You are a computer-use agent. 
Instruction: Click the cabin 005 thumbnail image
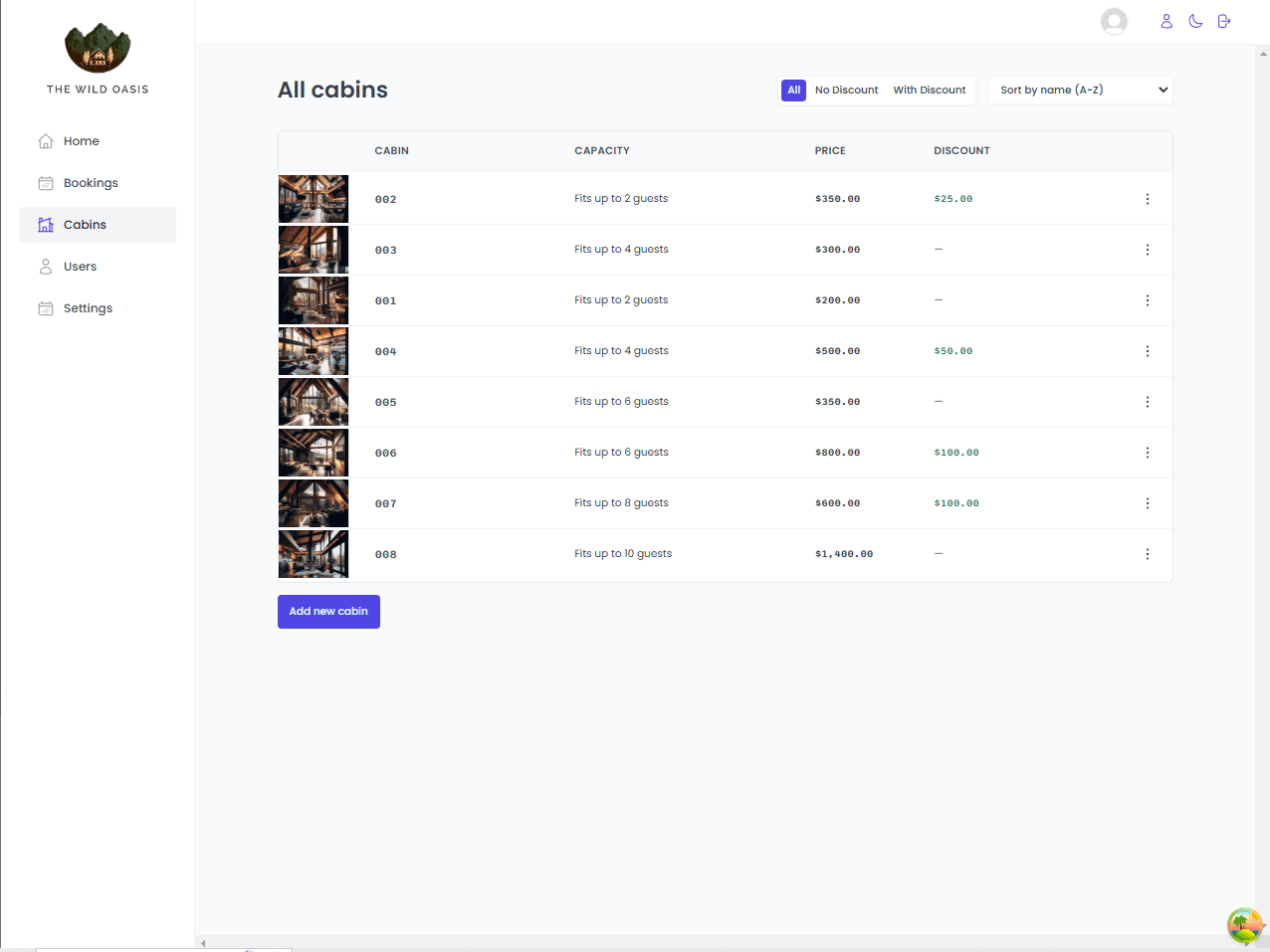[314, 402]
